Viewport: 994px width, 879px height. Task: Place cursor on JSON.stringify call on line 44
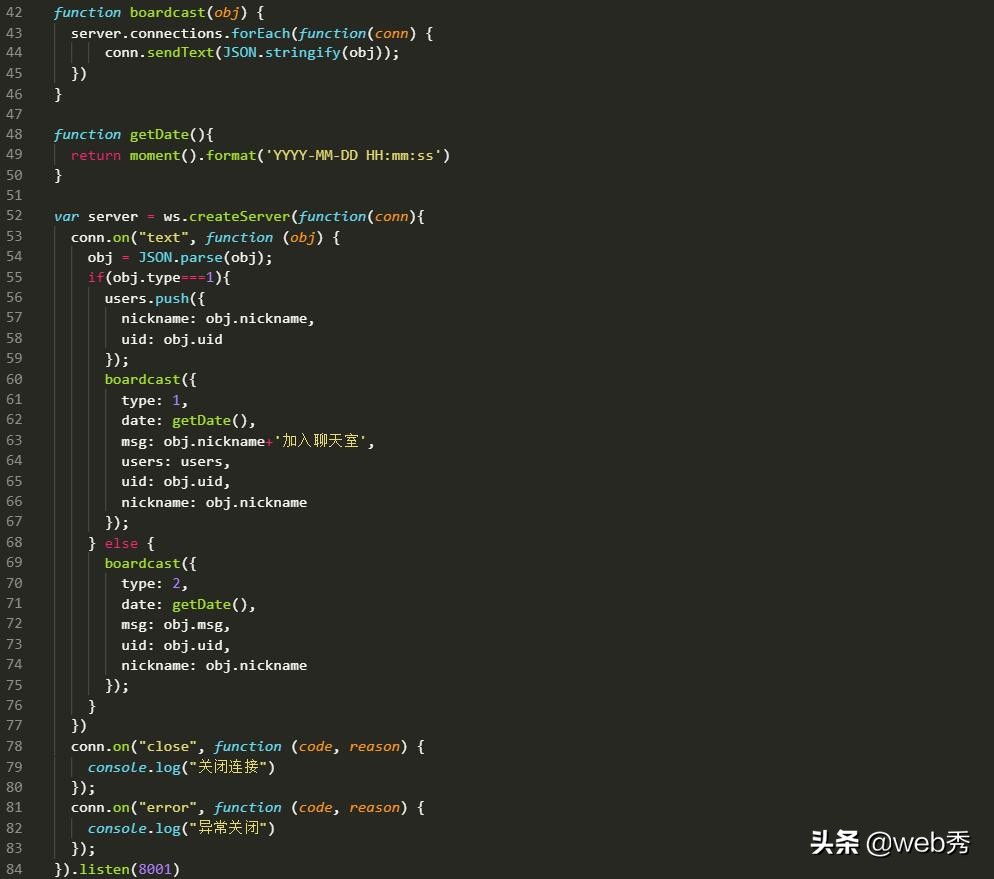[280, 53]
